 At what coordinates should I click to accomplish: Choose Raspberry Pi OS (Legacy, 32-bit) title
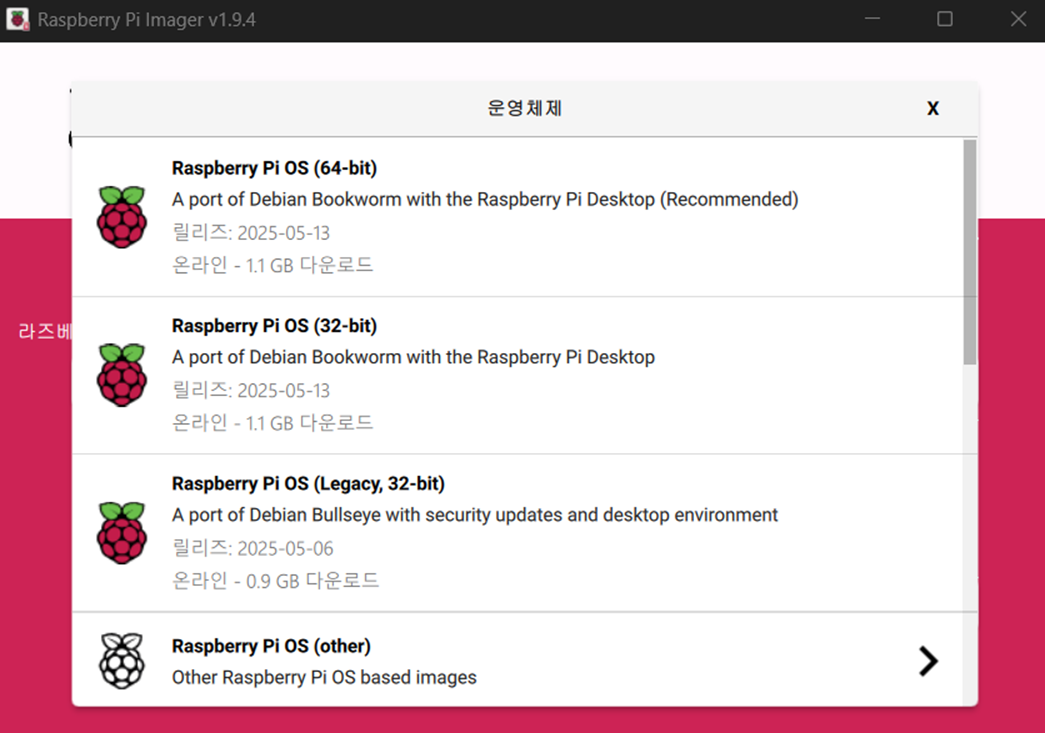pyautogui.click(x=308, y=484)
